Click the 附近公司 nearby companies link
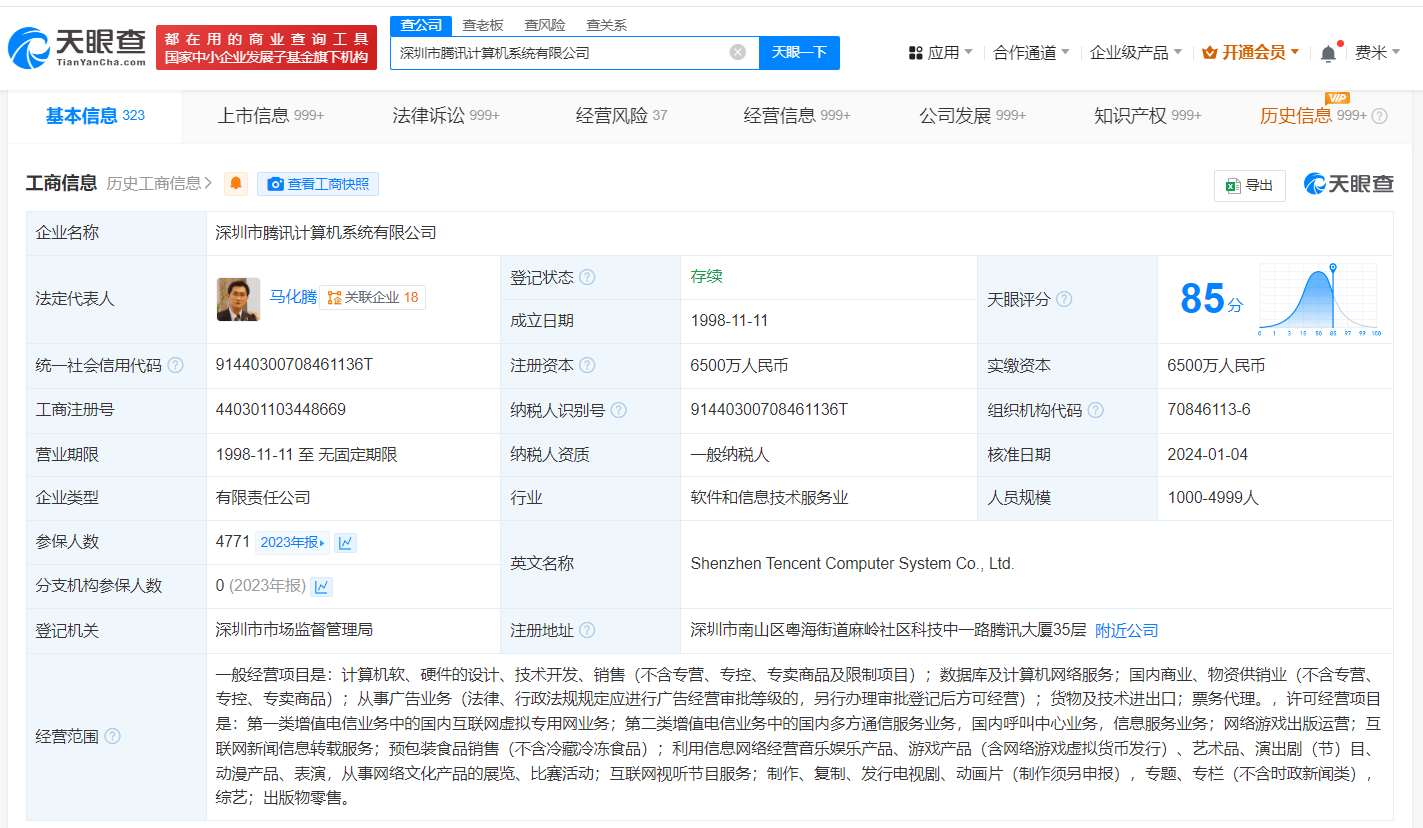Screen dimensions: 1423x828 [x=1127, y=631]
